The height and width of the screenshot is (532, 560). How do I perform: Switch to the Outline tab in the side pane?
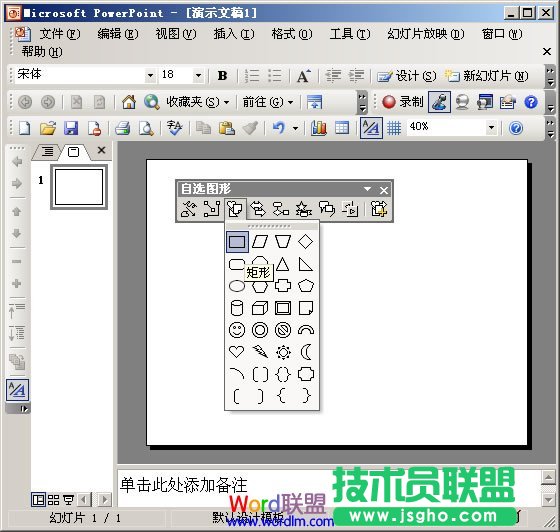click(x=47, y=151)
